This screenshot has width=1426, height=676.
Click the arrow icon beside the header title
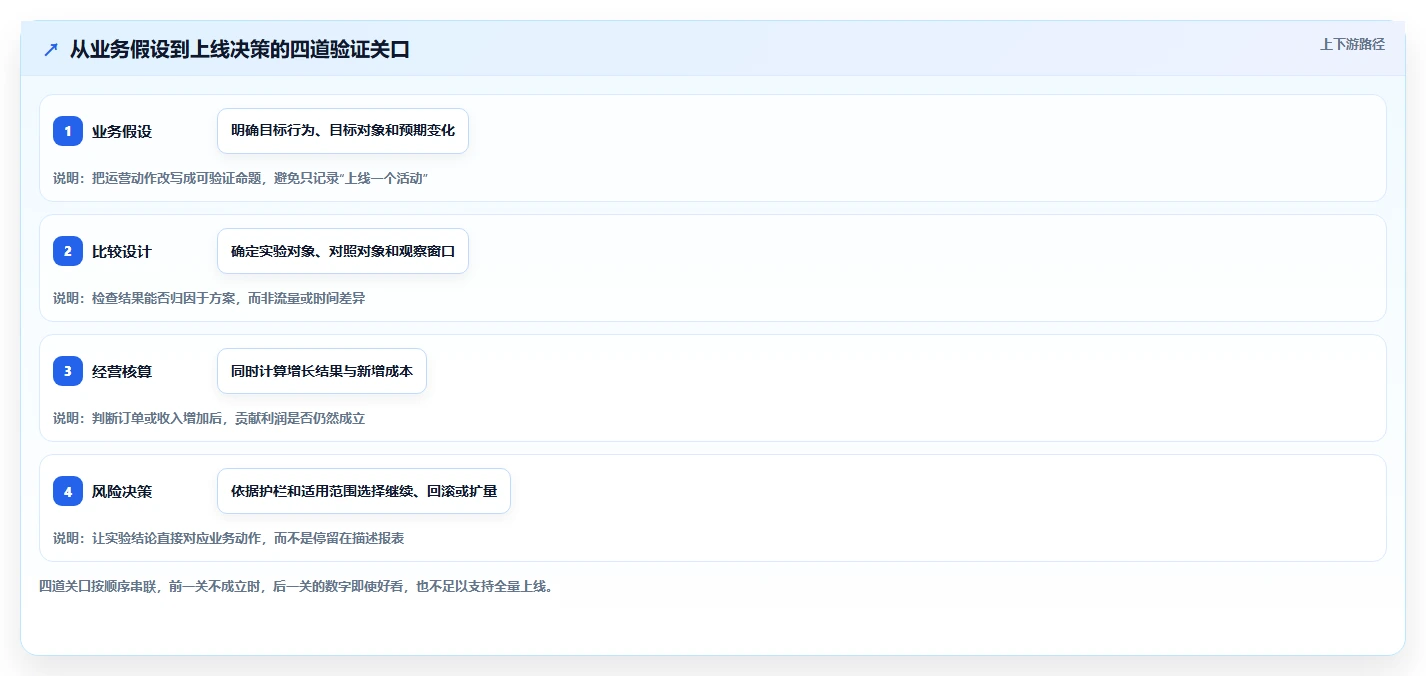pos(51,50)
